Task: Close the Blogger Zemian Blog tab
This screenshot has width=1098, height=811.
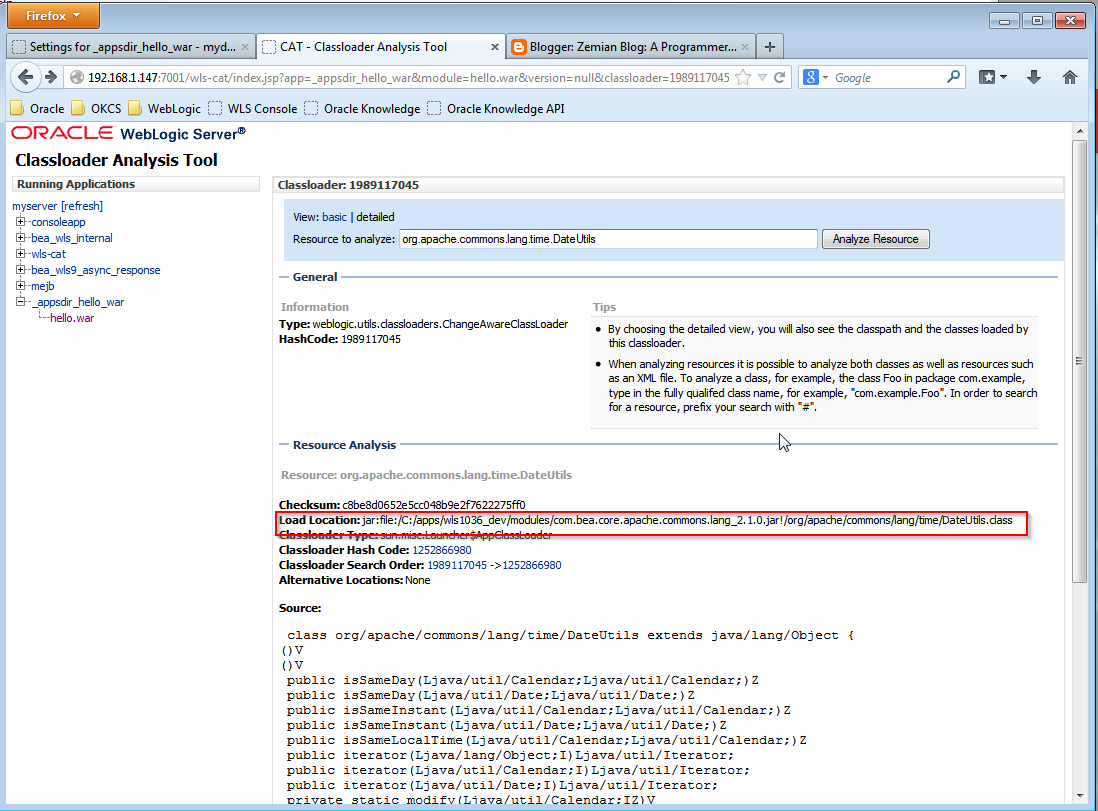Action: [x=745, y=47]
